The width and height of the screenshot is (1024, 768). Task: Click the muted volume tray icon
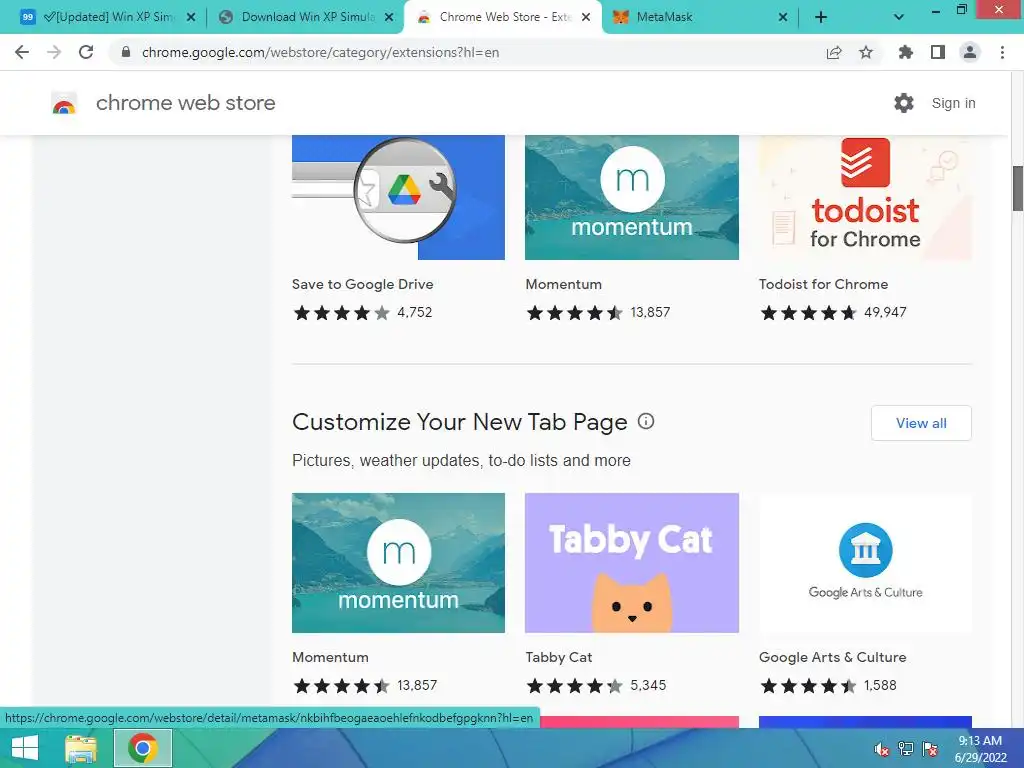(x=882, y=749)
